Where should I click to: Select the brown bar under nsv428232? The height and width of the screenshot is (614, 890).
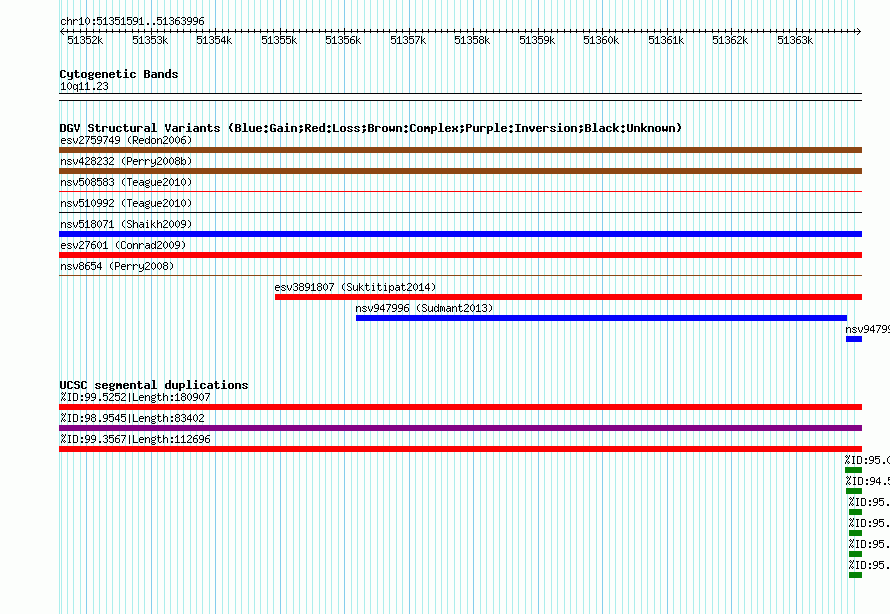(460, 171)
